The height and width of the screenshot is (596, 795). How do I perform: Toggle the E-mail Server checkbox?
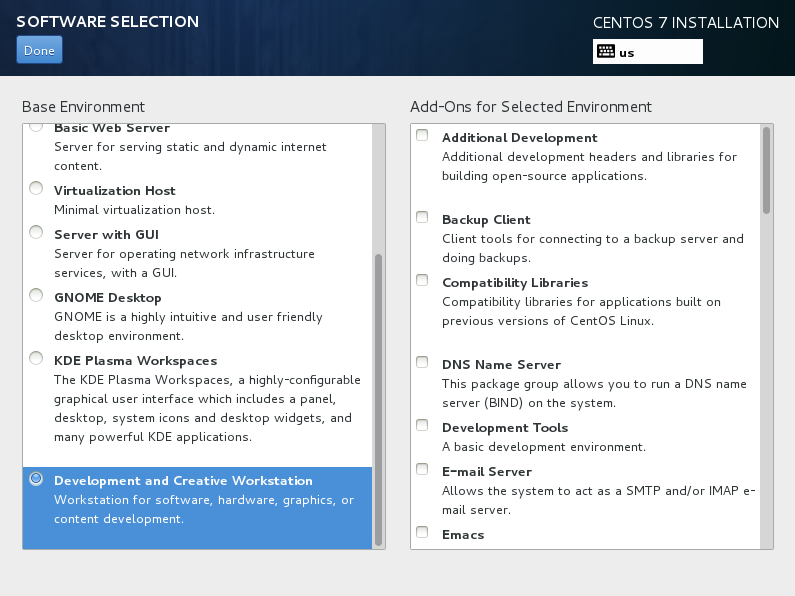(422, 469)
